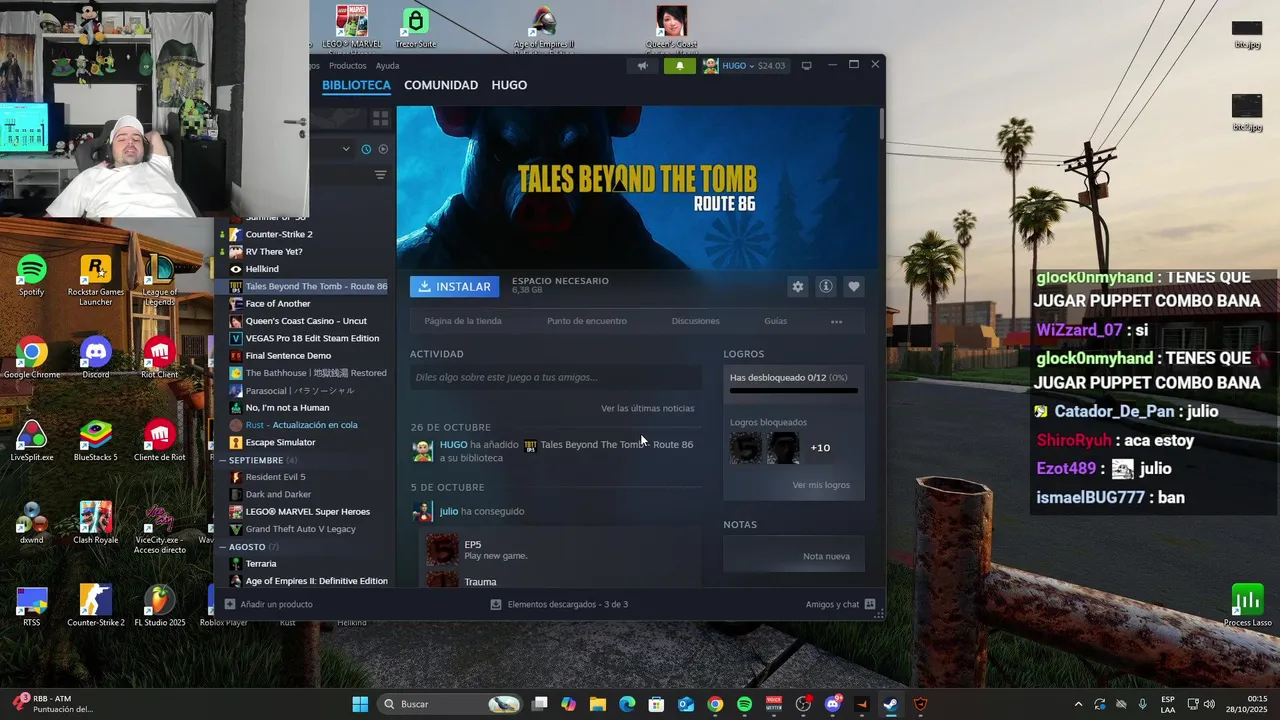Open Productos menu in Steam
The height and width of the screenshot is (720, 1280).
pyautogui.click(x=348, y=66)
